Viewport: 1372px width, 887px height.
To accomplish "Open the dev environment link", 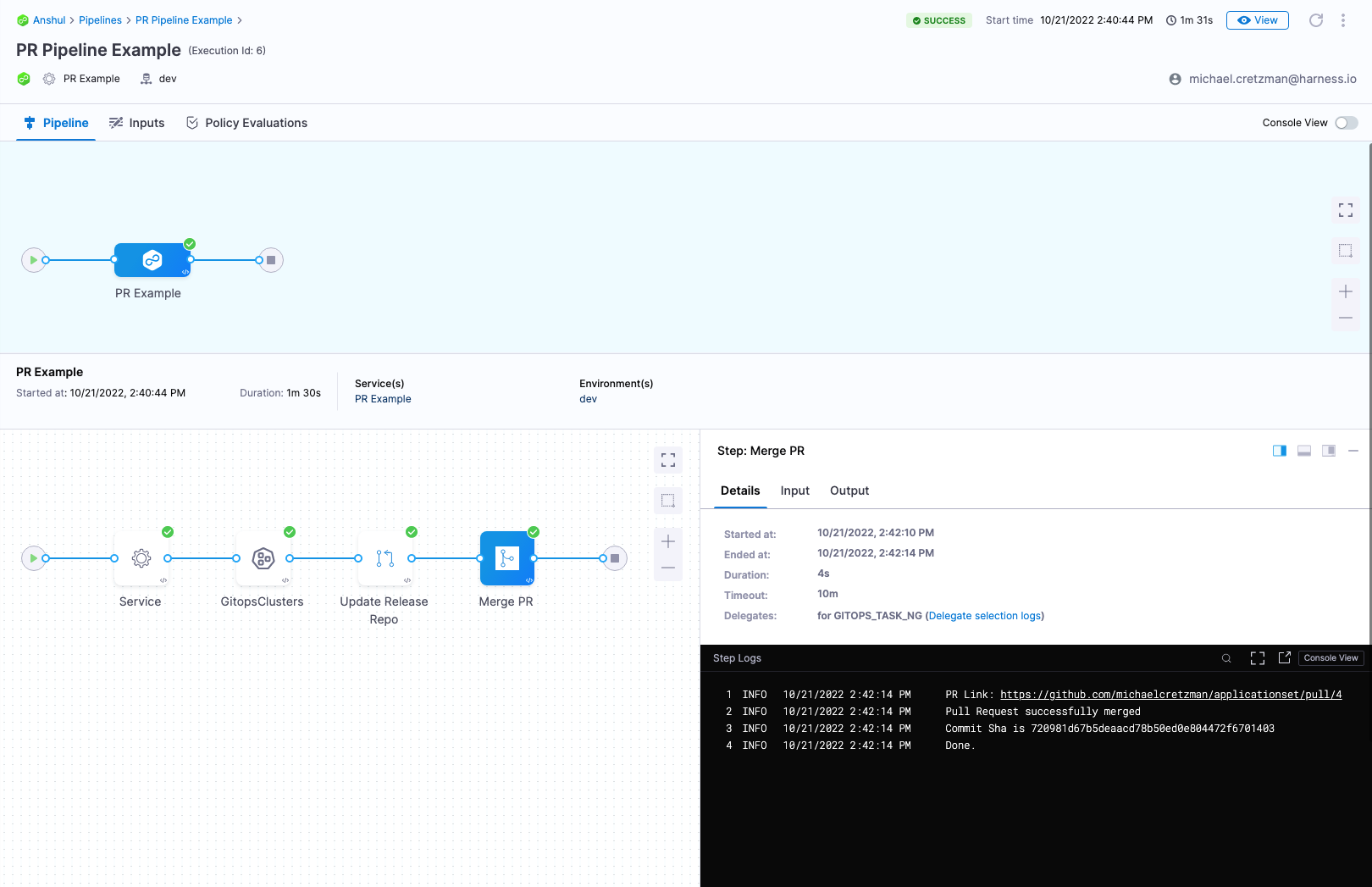I will point(588,399).
